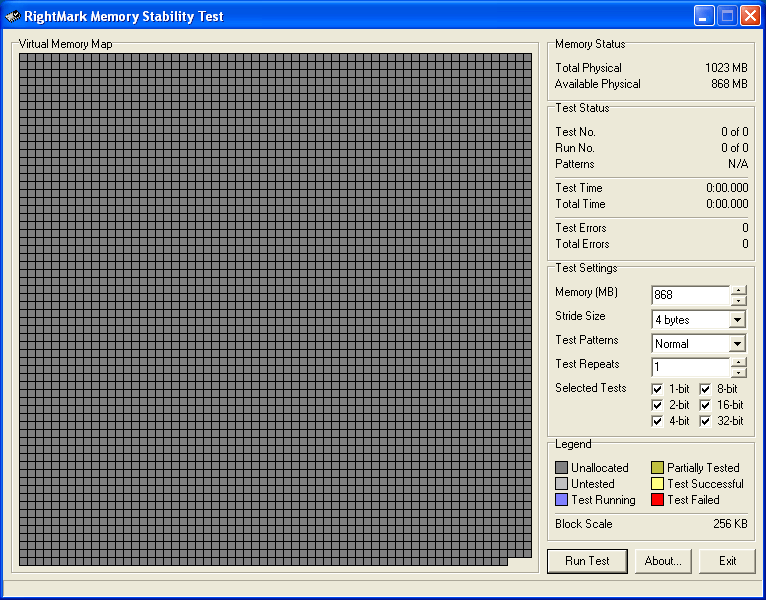Viewport: 766px width, 600px height.
Task: Click the 'Total Errors' label
Action: (582, 244)
